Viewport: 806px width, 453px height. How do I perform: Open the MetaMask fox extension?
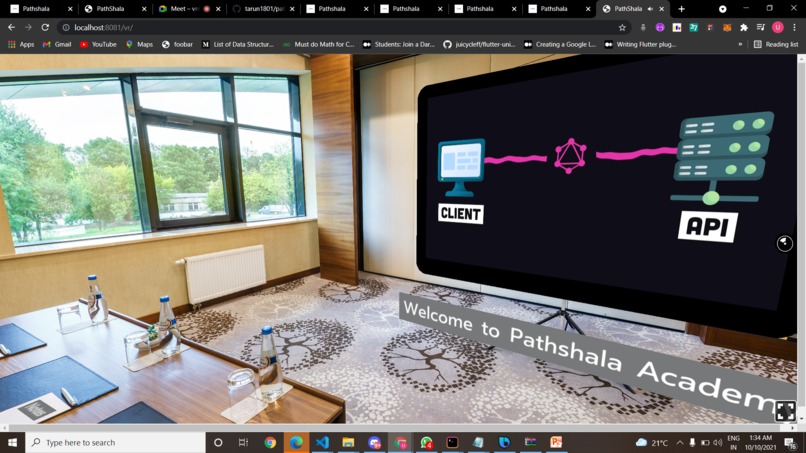727,27
